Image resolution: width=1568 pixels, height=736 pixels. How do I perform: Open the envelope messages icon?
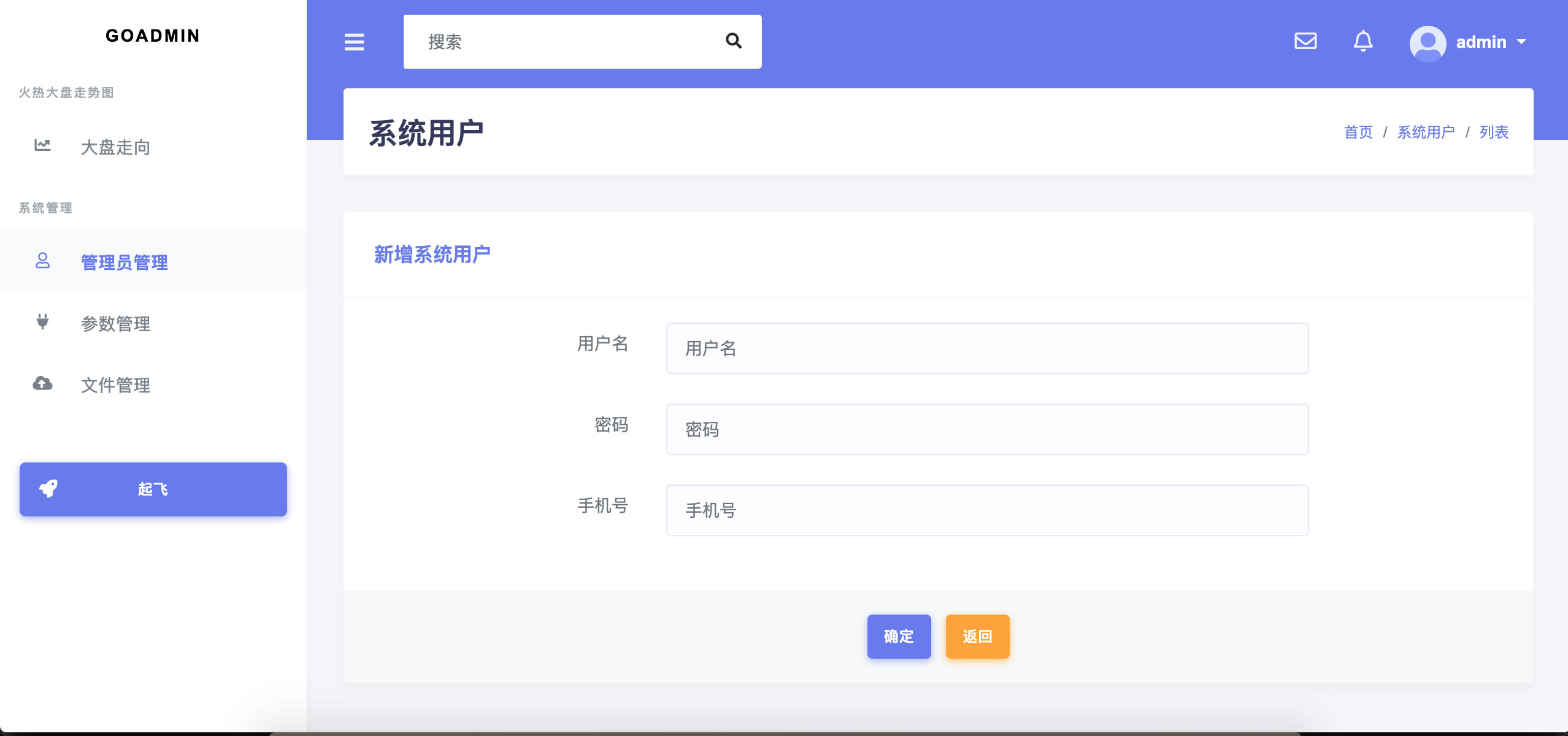tap(1305, 41)
